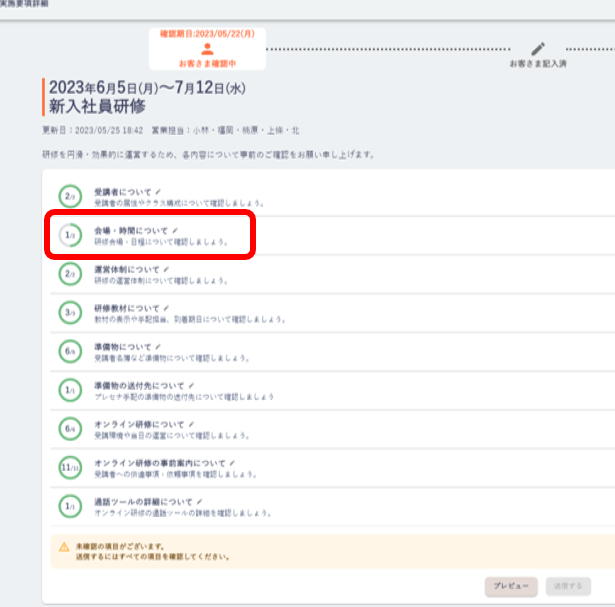Click description オンライン研修の通話ツールの詳細を確認しましょう
Viewport: 615px width, 607px height.
tap(182, 513)
